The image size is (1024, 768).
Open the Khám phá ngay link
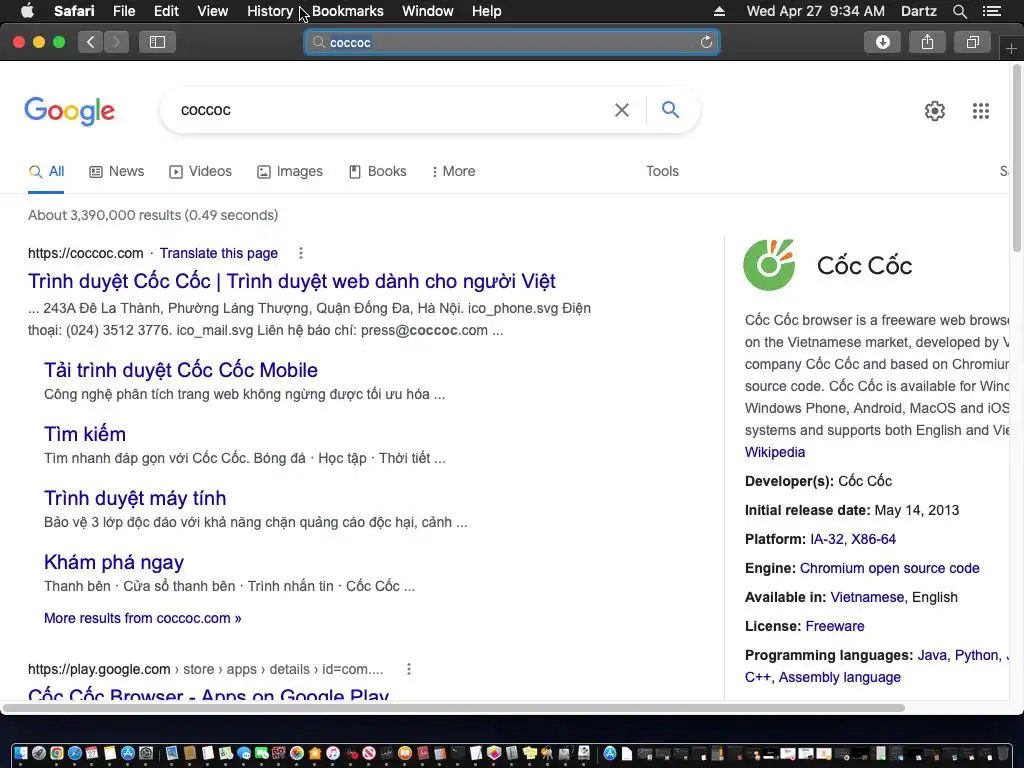pos(114,562)
